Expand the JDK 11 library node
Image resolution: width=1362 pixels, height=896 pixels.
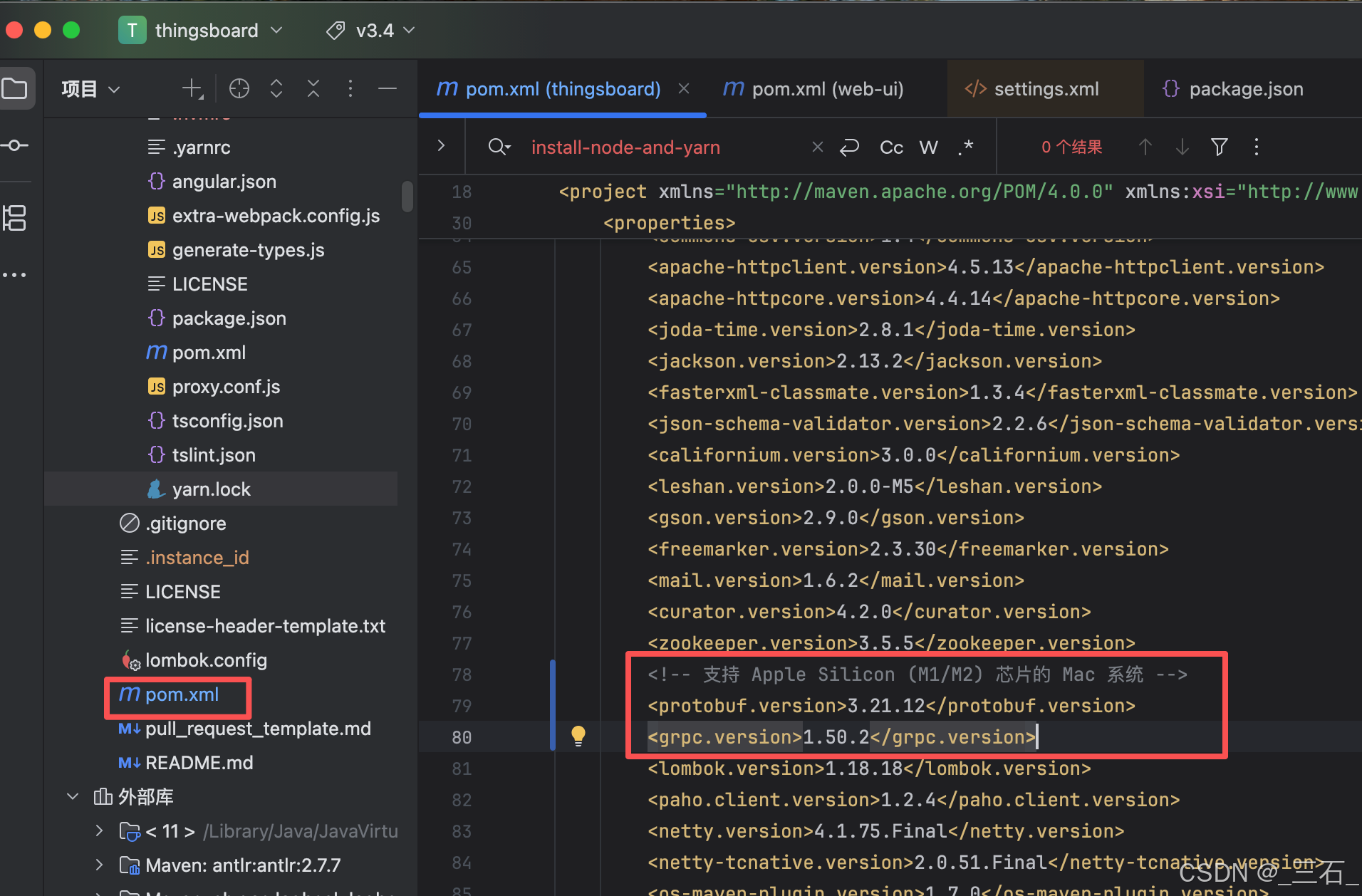100,830
